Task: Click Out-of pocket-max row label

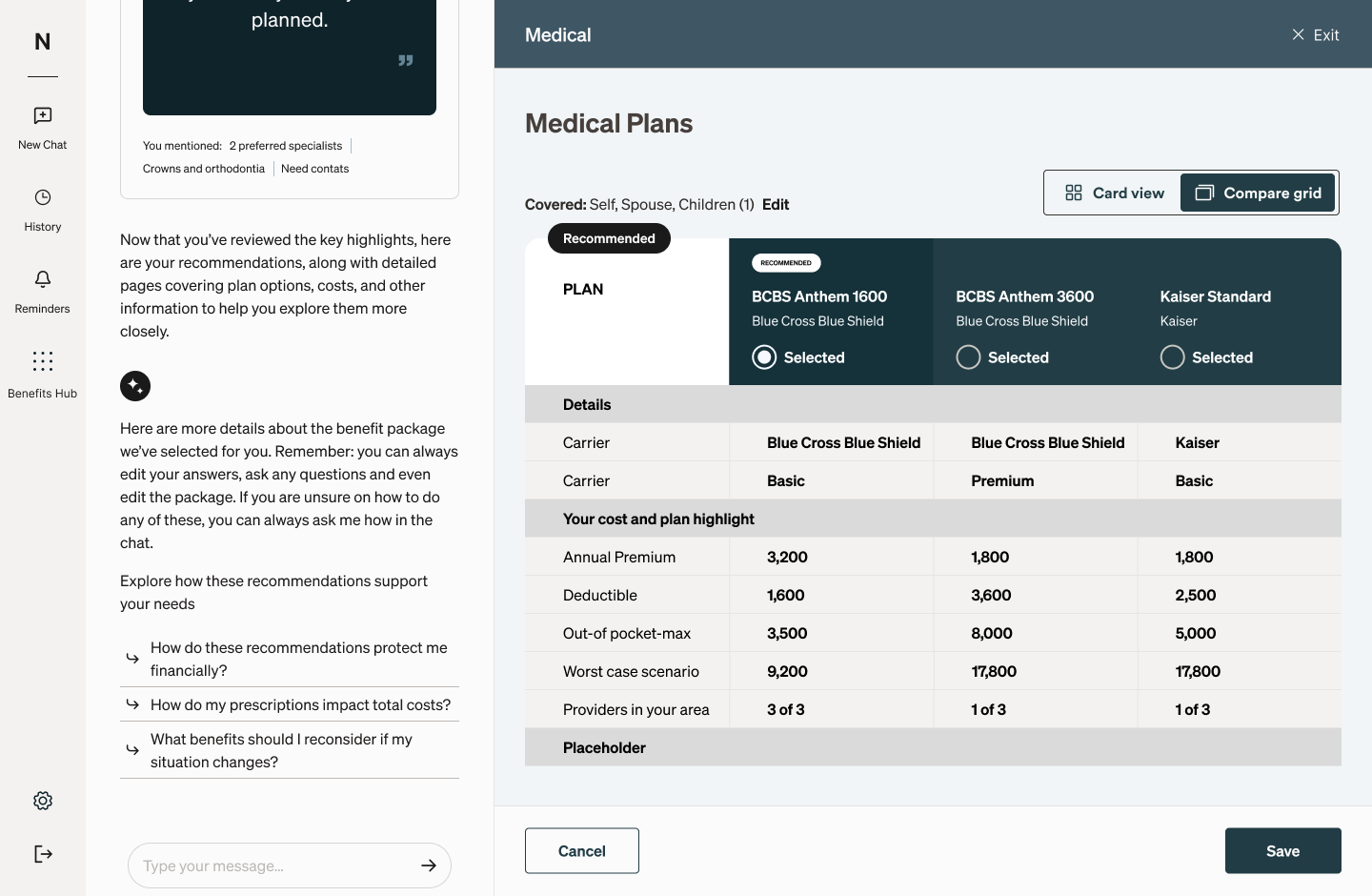Action: pyautogui.click(x=627, y=633)
